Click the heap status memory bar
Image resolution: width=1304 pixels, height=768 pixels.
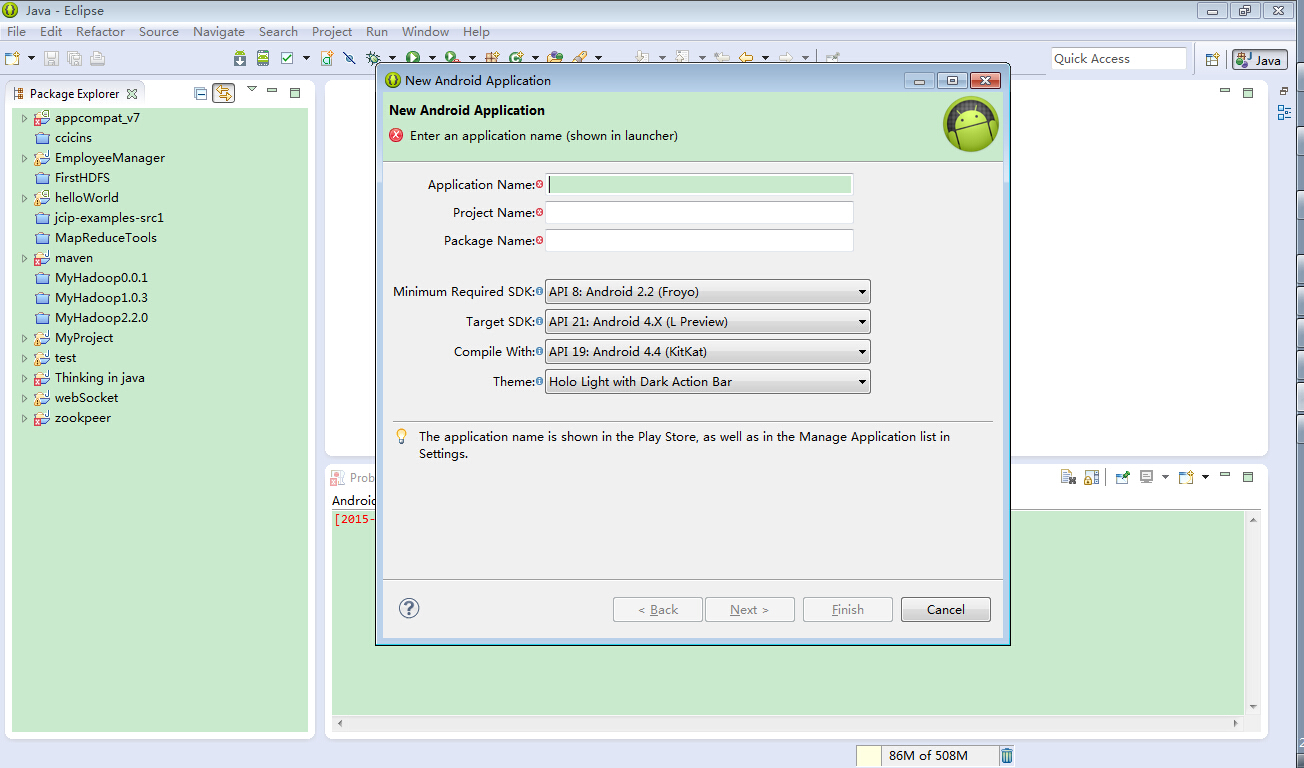(927, 756)
